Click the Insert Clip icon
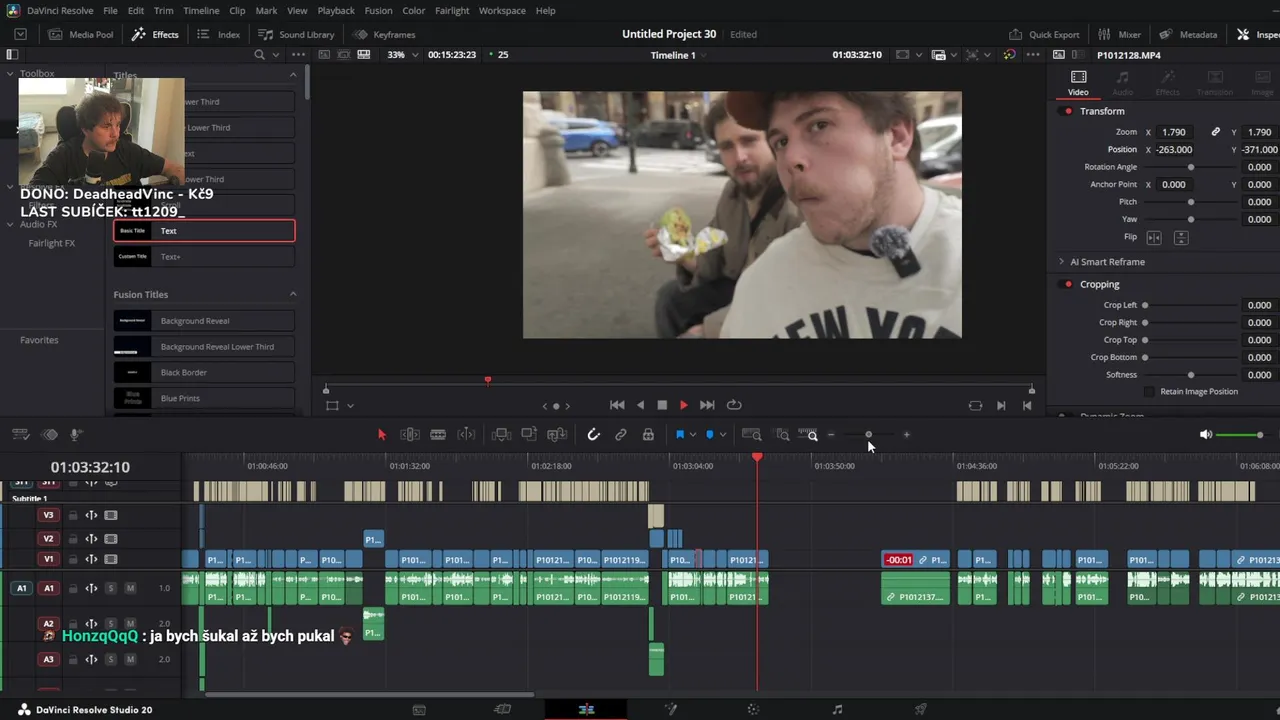1280x720 pixels. click(501, 435)
